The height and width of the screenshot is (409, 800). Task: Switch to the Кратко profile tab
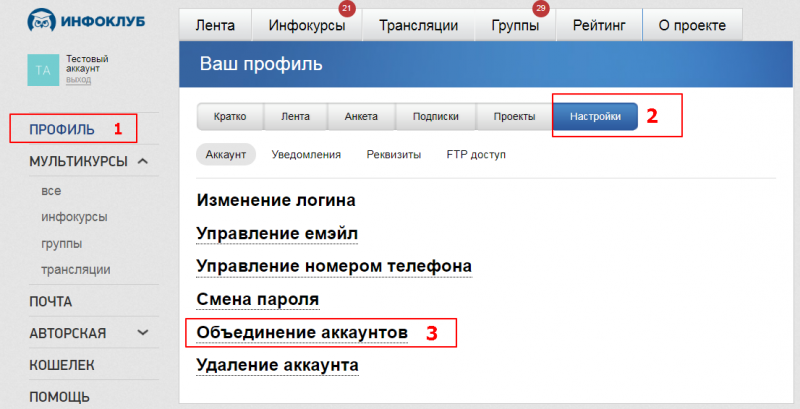pyautogui.click(x=230, y=116)
